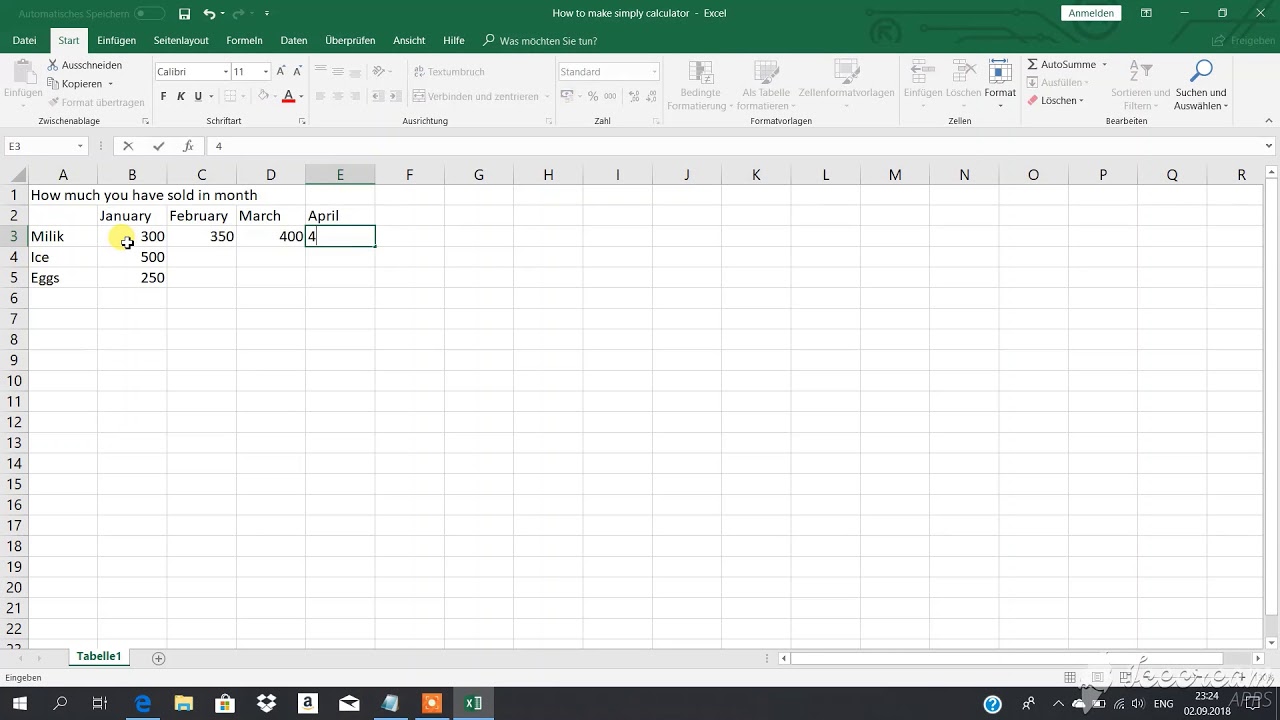Toggle Automatisches Speichern switch
The height and width of the screenshot is (720, 1280).
pos(150,14)
